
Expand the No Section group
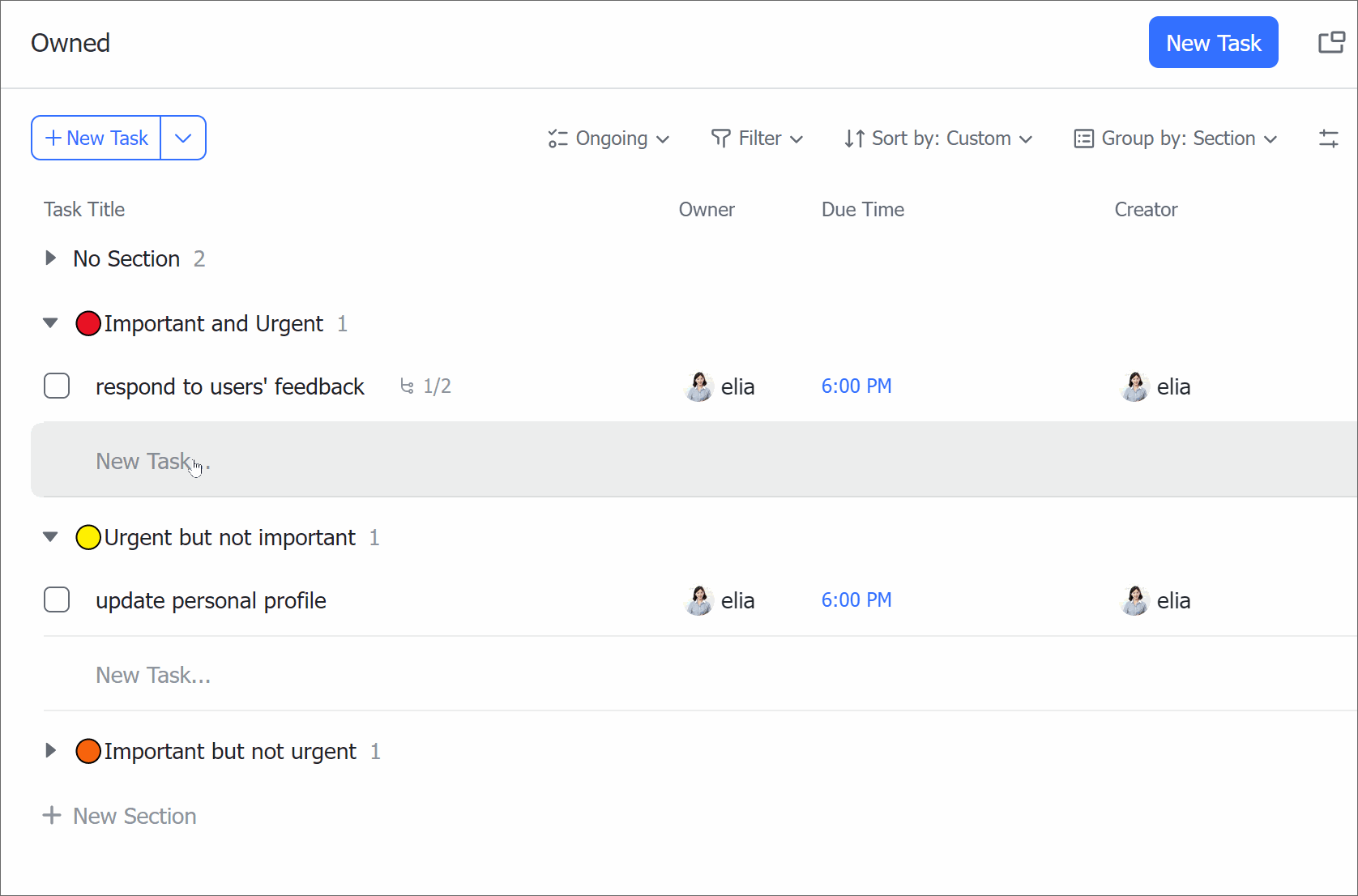(x=50, y=258)
